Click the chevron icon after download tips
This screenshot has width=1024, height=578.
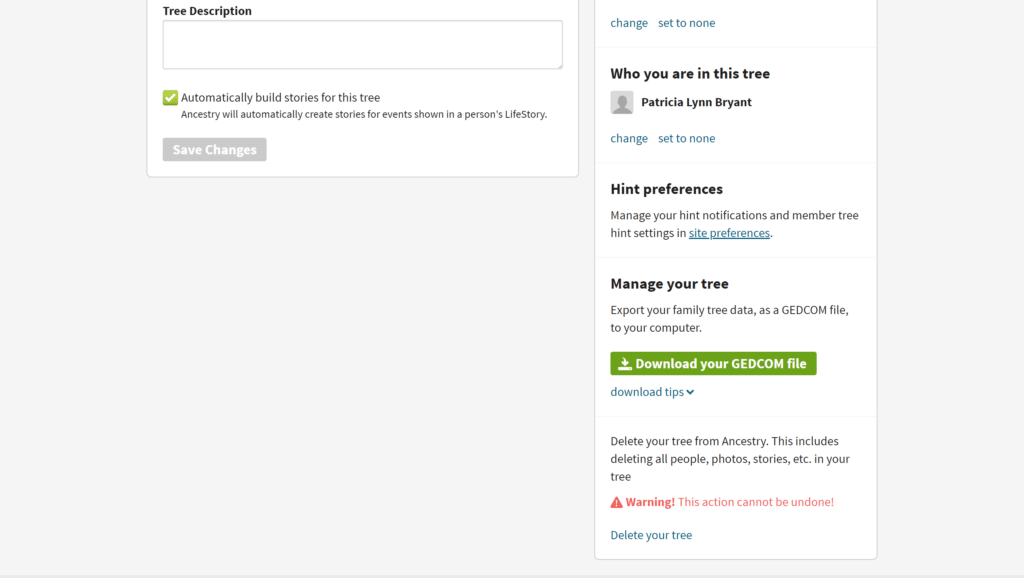tap(688, 391)
